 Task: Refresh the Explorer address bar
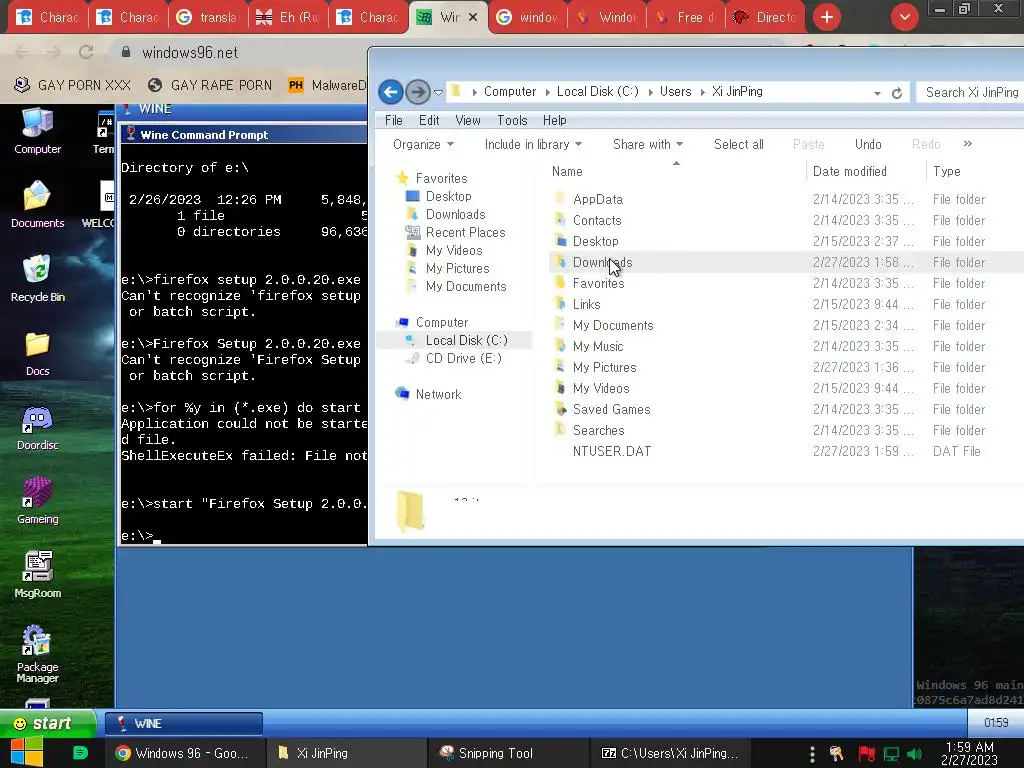pos(897,93)
